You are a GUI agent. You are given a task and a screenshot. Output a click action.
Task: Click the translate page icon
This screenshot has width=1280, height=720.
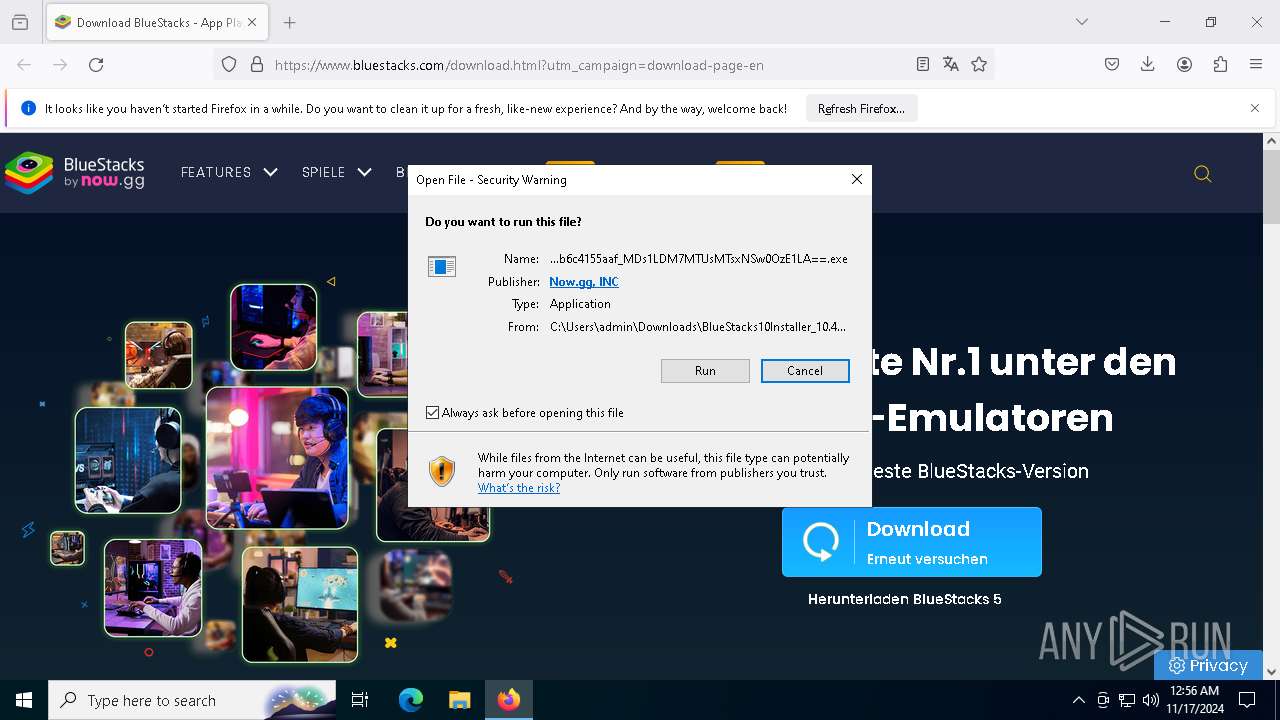pos(951,65)
